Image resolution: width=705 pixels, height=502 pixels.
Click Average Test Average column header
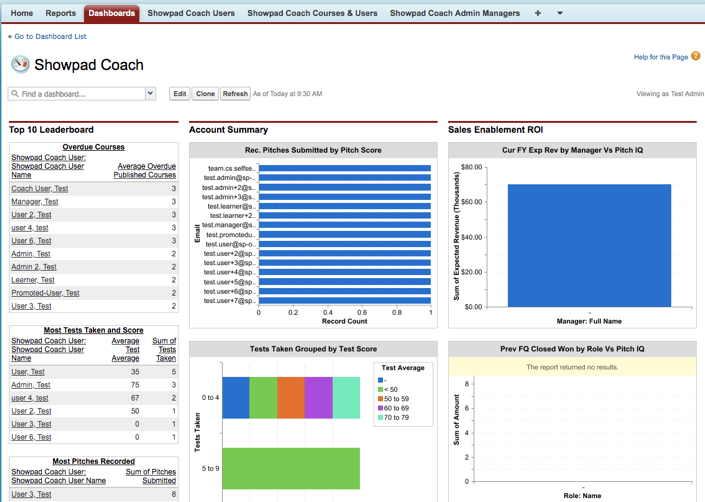[x=125, y=350]
